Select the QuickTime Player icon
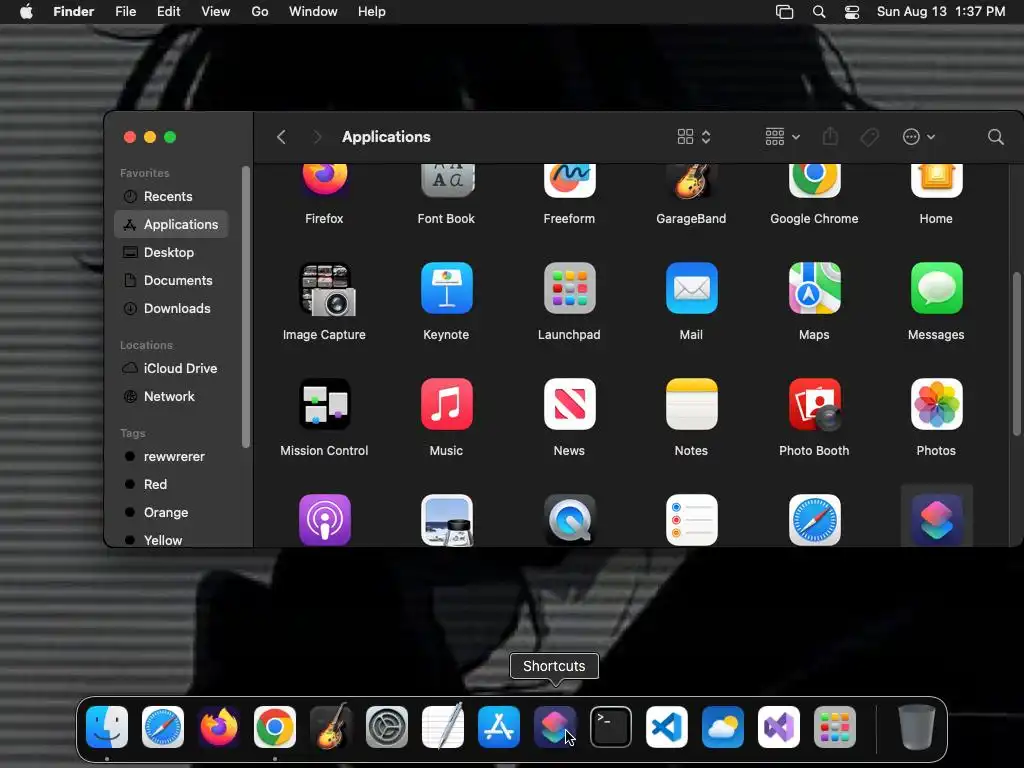Screen dimensions: 1024x768 point(569,520)
